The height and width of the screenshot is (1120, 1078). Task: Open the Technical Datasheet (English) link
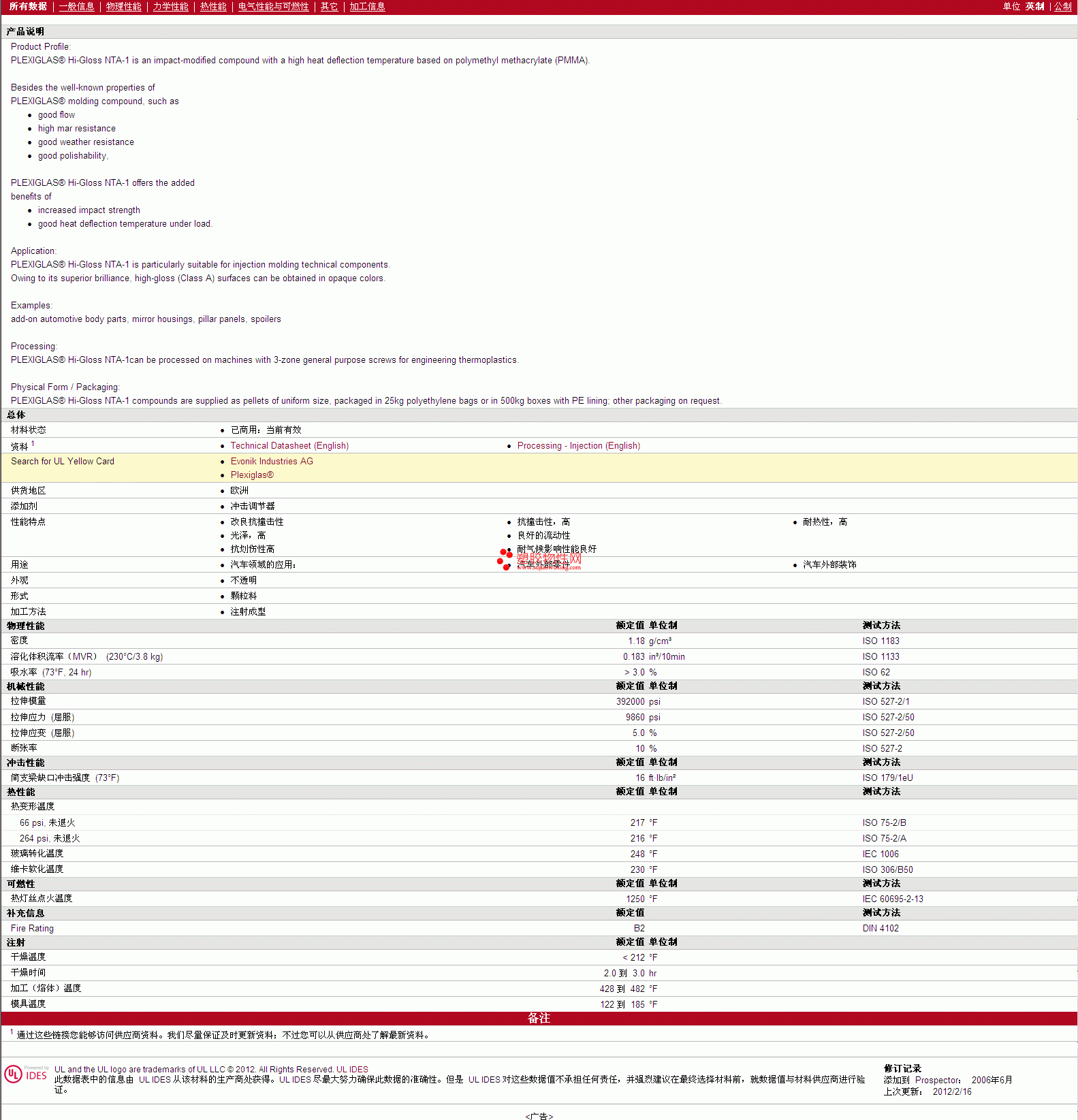(289, 446)
